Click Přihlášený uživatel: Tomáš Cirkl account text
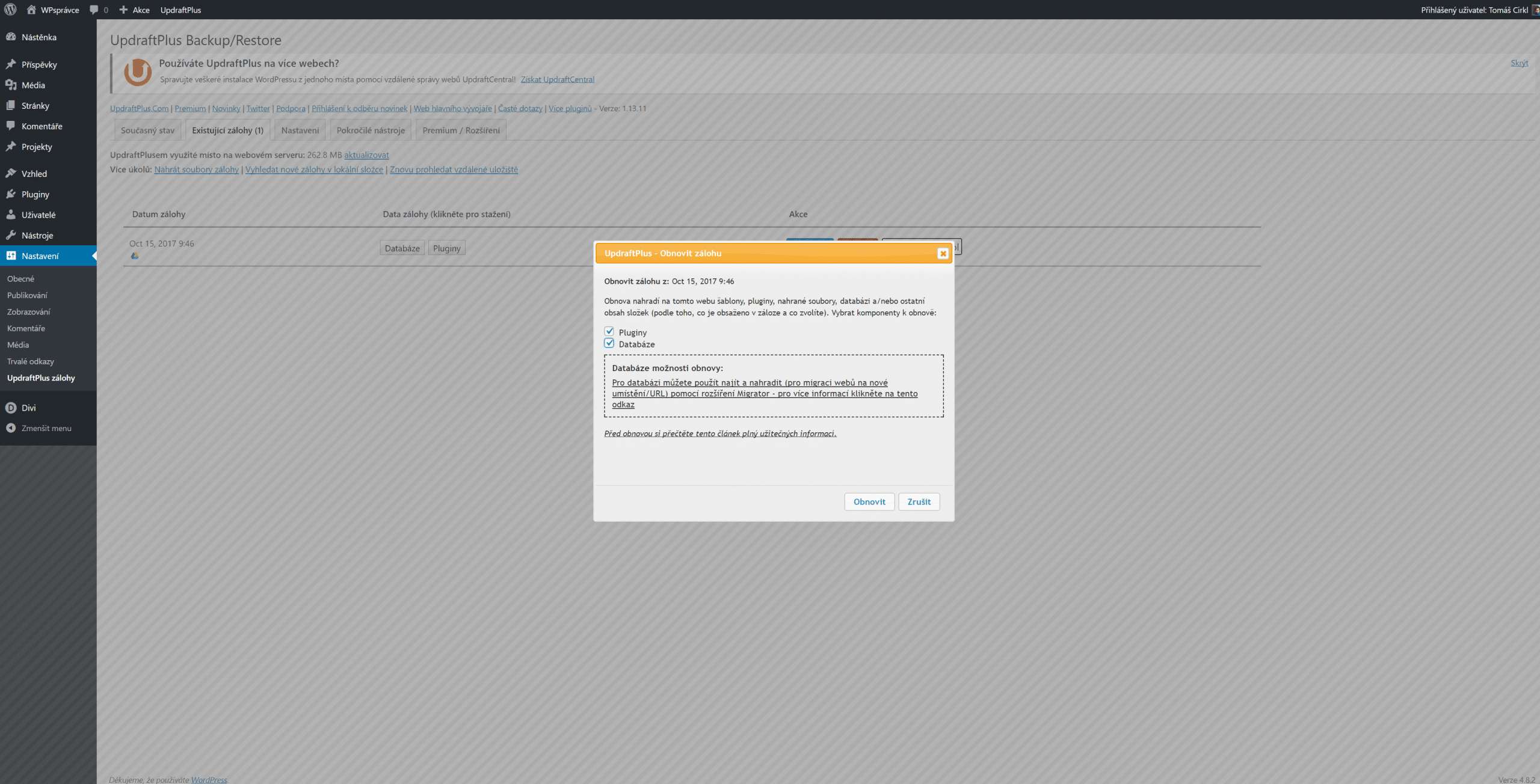The image size is (1540, 784). (1474, 10)
